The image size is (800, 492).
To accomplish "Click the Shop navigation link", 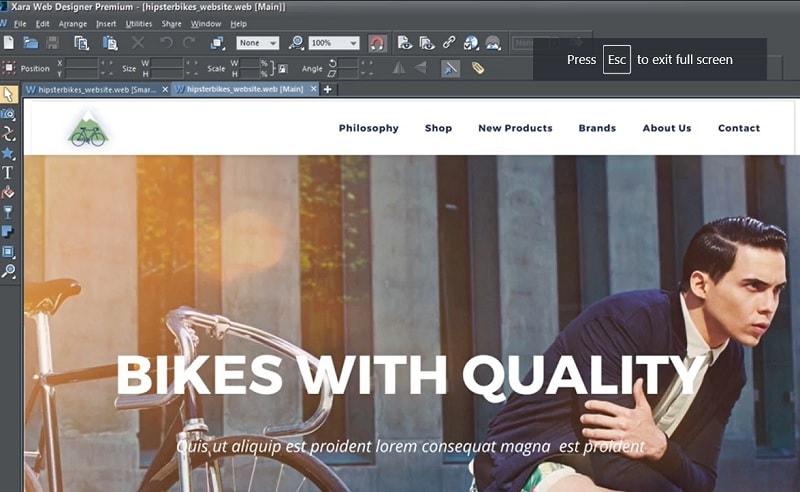I will 438,128.
